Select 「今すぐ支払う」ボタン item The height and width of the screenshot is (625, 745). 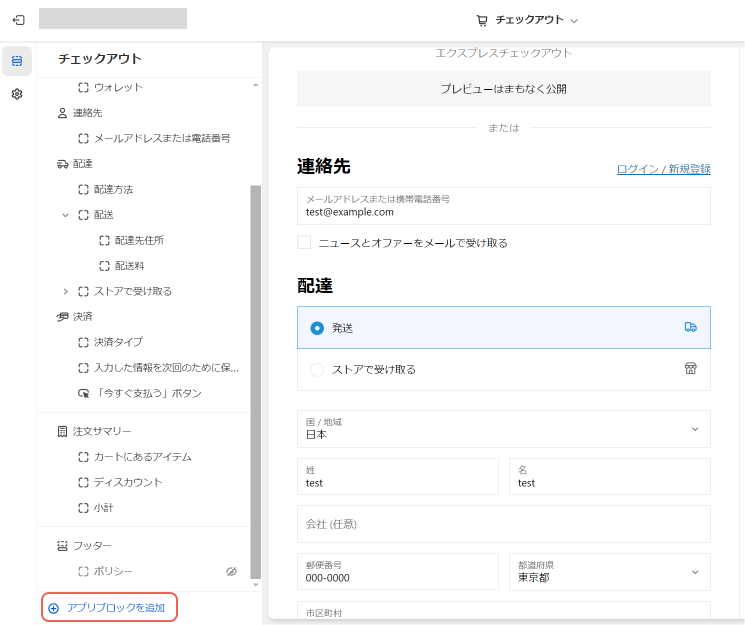[x=148, y=394]
